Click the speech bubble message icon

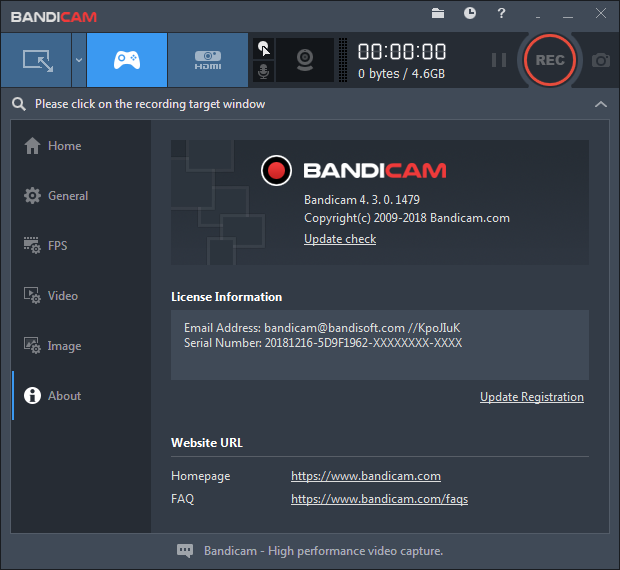coord(185,551)
